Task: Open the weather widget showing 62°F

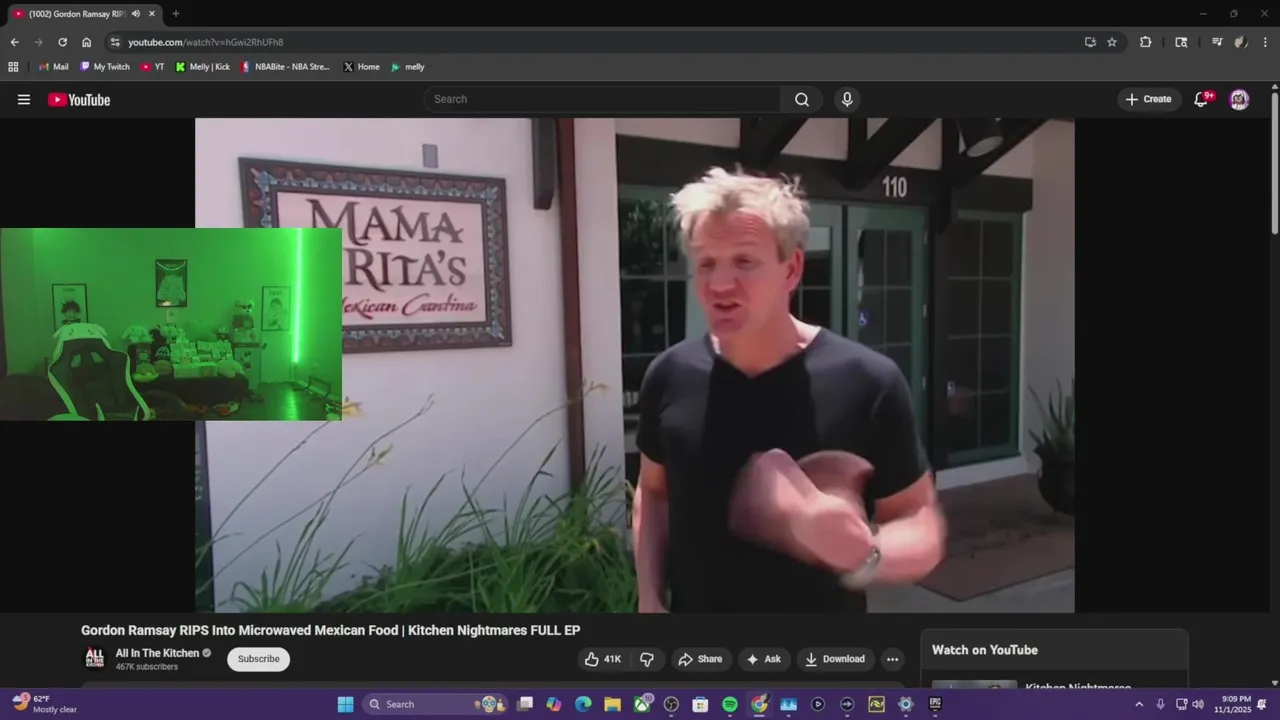Action: pos(45,704)
